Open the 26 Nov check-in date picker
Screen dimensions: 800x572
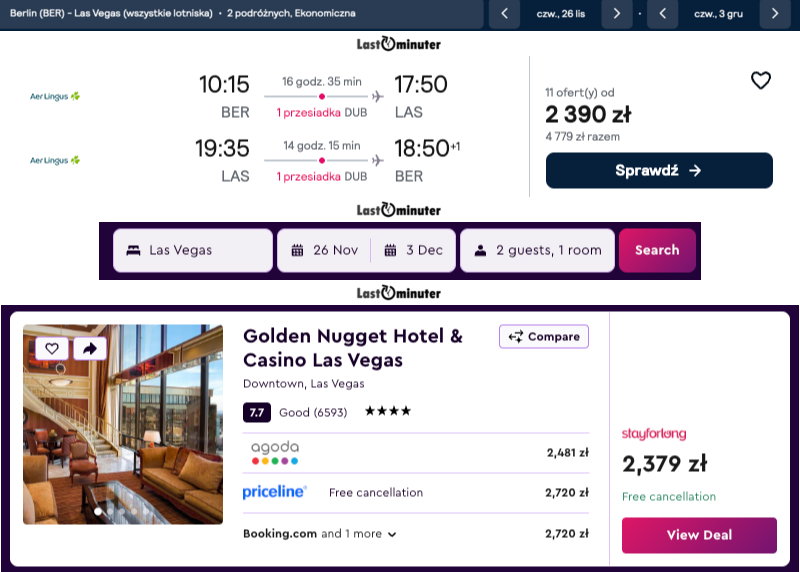(x=324, y=250)
